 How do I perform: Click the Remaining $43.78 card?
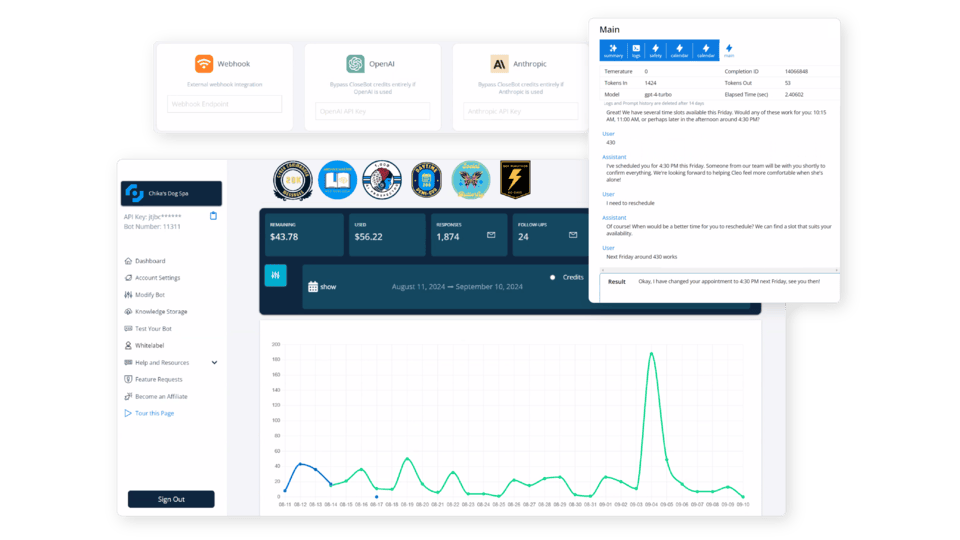pos(304,234)
